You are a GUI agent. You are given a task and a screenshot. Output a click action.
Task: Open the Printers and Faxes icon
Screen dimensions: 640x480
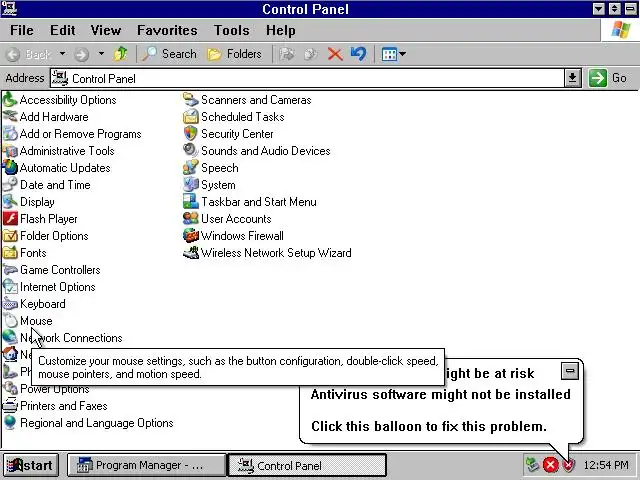(10, 406)
